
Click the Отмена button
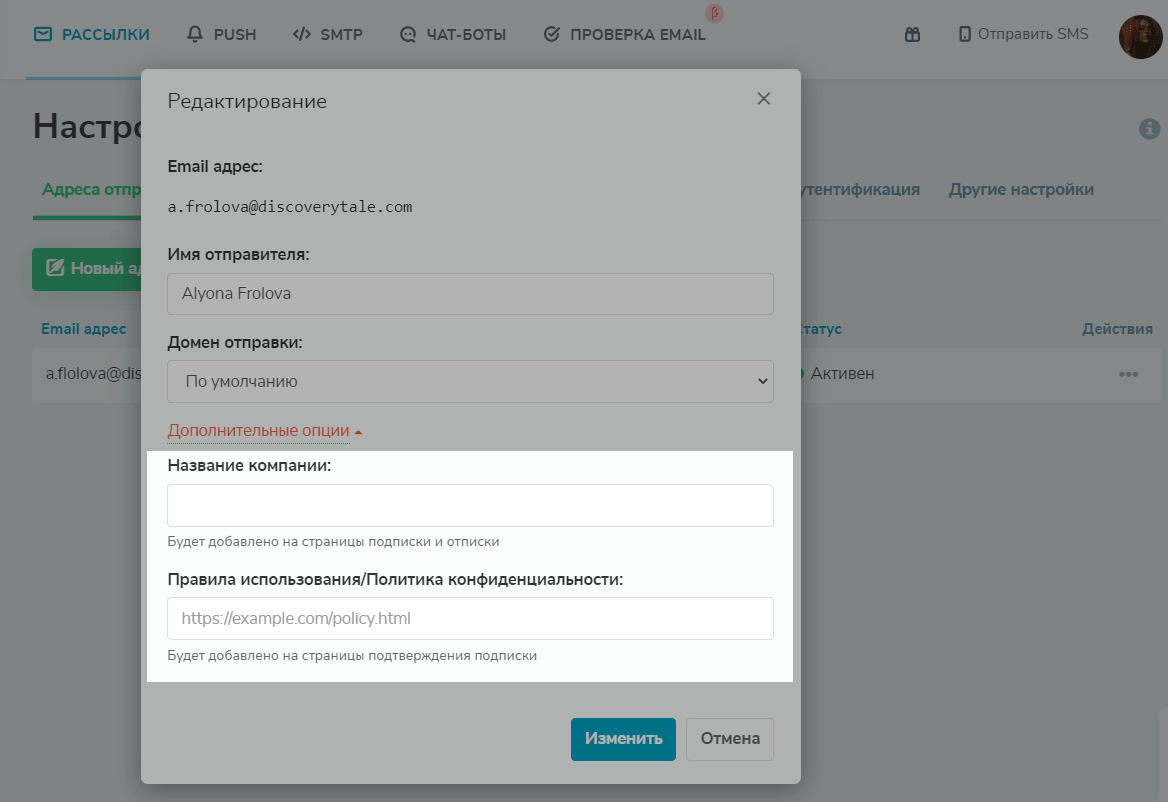coord(730,739)
